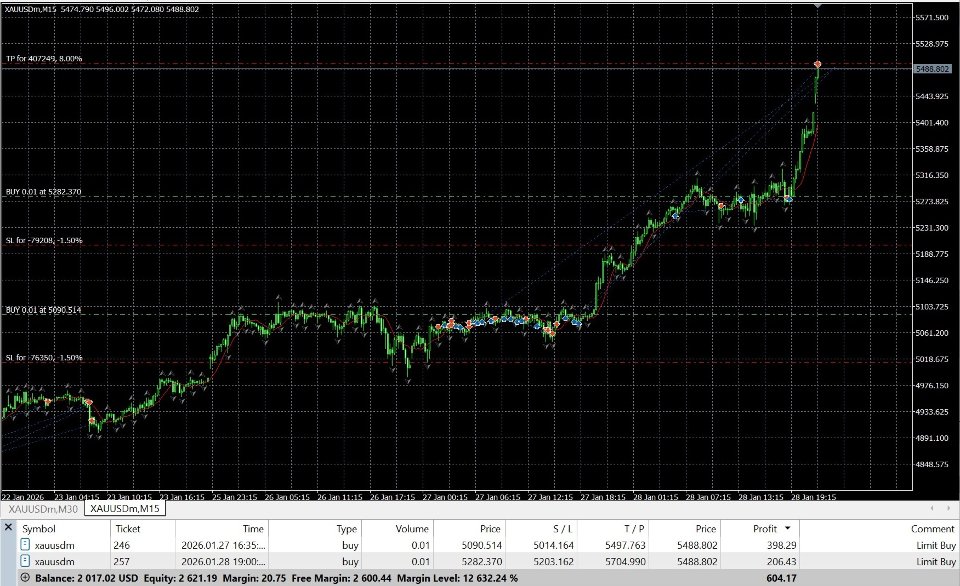Click order icon for ticket 246 row

click(25, 544)
